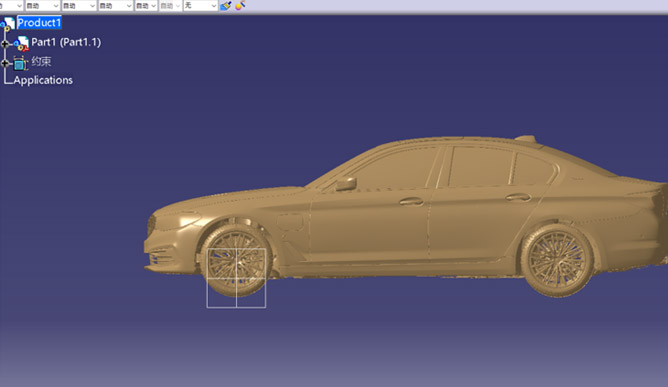This screenshot has height=387, width=668.
Task: Expand the Part1 (Part1.1) node
Action: (x=5, y=44)
